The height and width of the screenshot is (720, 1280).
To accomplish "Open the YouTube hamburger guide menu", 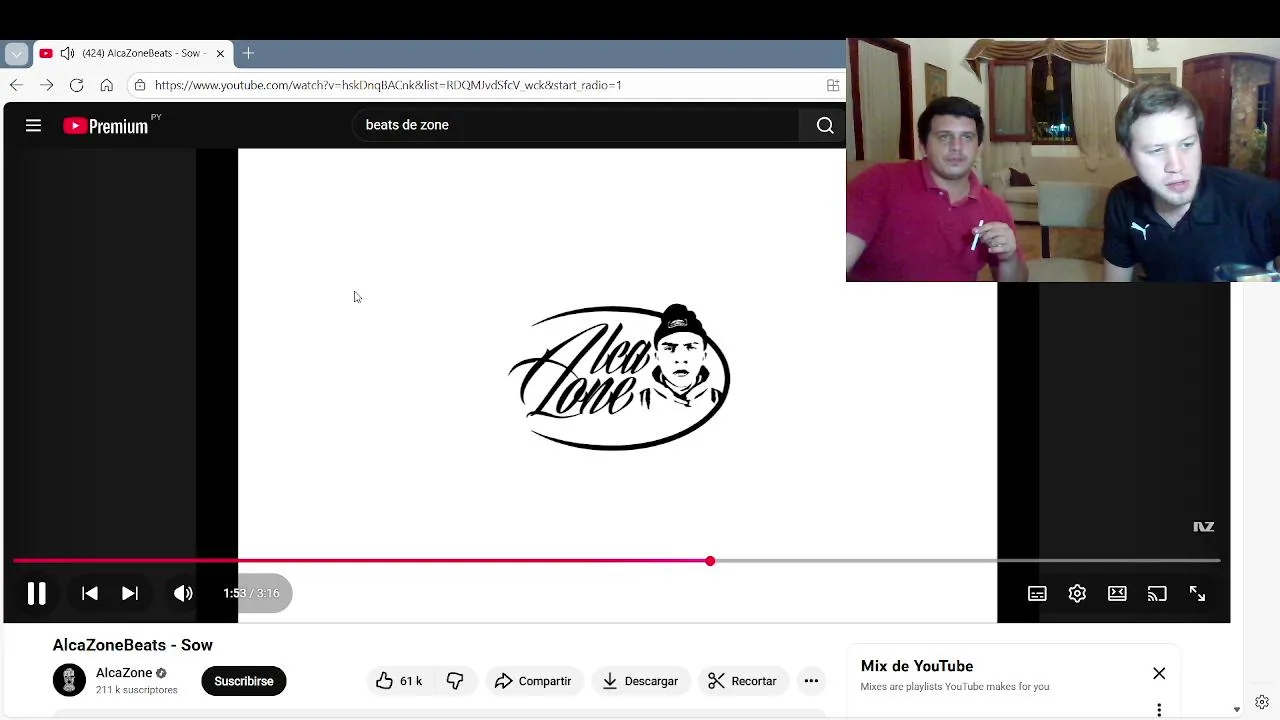I will point(33,125).
